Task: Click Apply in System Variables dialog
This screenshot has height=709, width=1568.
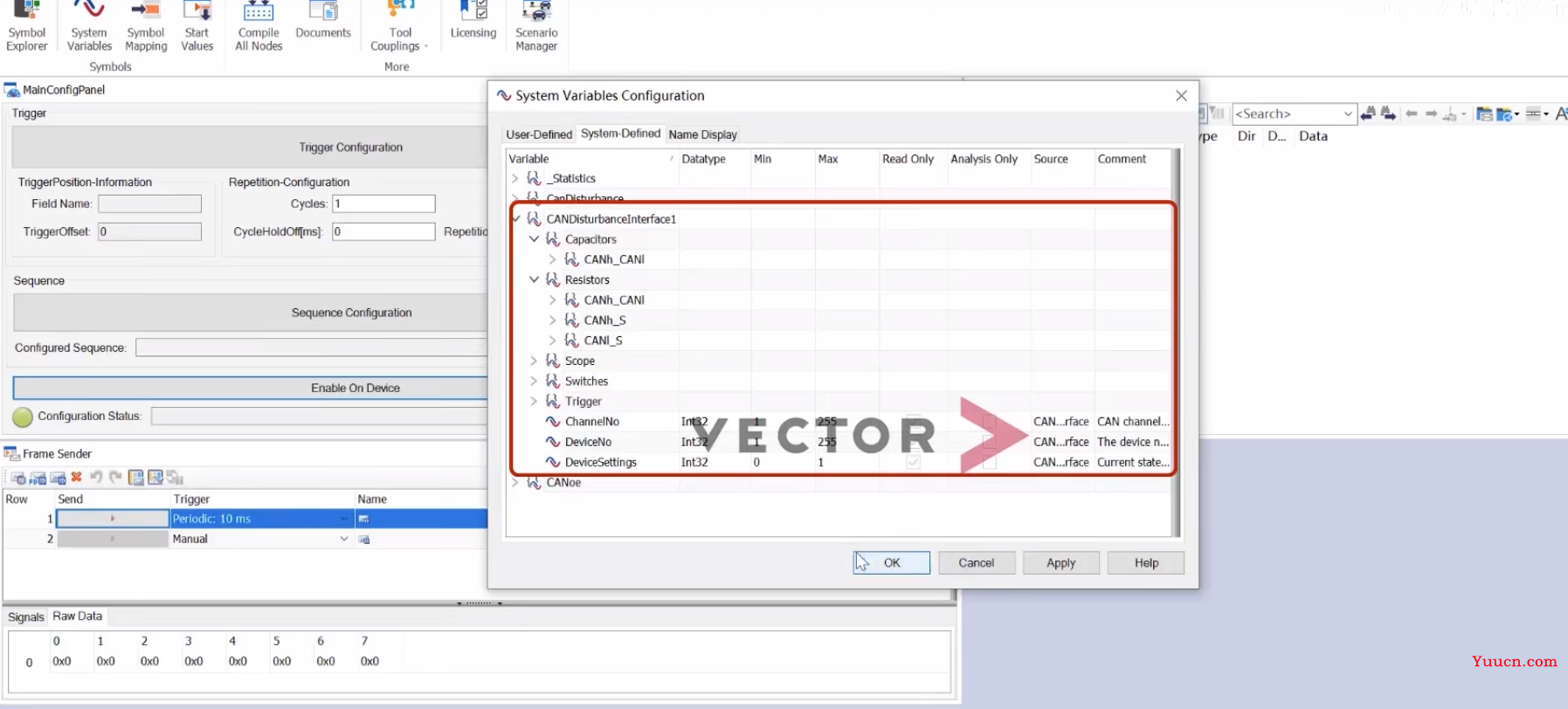Action: [1061, 563]
